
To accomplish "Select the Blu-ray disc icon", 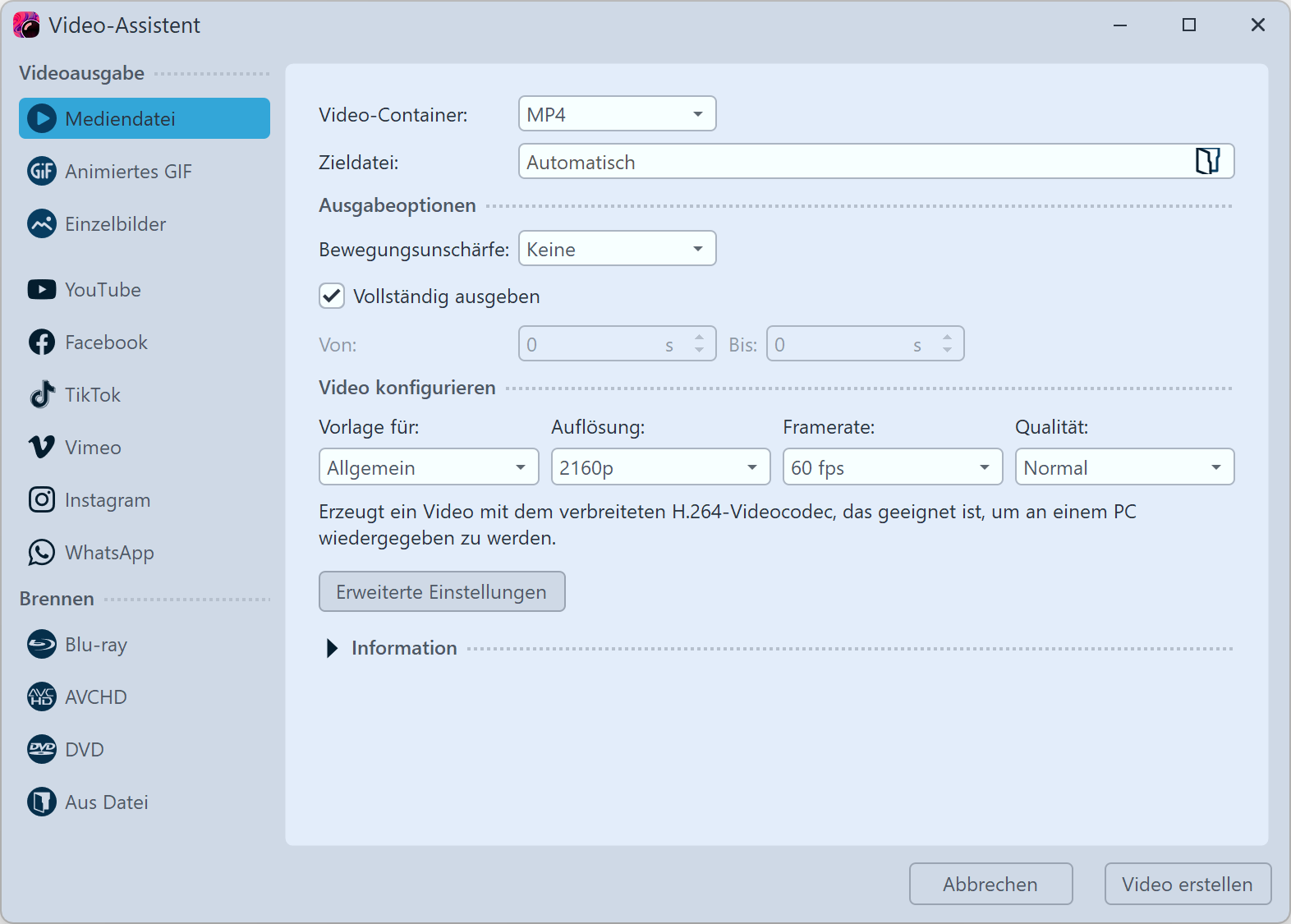I will (42, 645).
